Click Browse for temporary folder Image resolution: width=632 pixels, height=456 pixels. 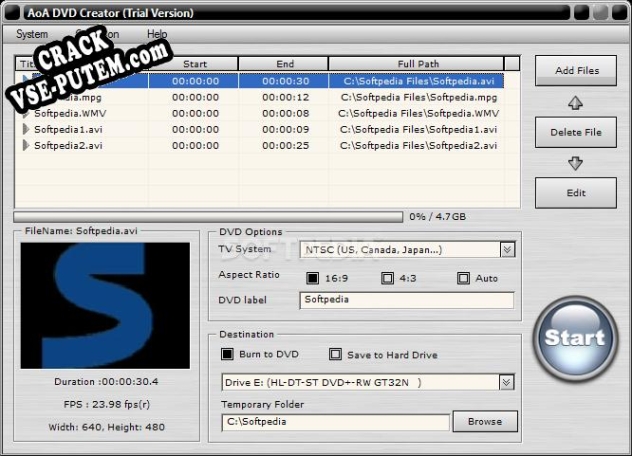coord(485,422)
